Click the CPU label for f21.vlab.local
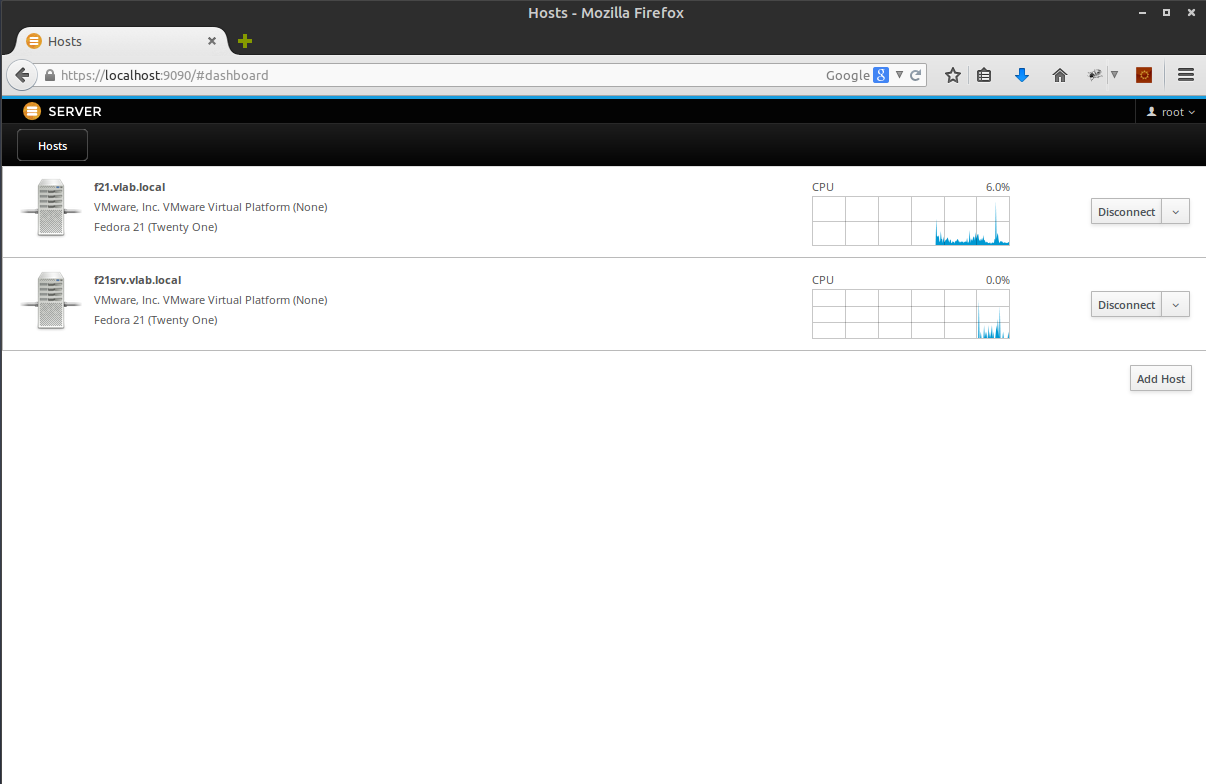The image size is (1206, 784). [x=823, y=187]
